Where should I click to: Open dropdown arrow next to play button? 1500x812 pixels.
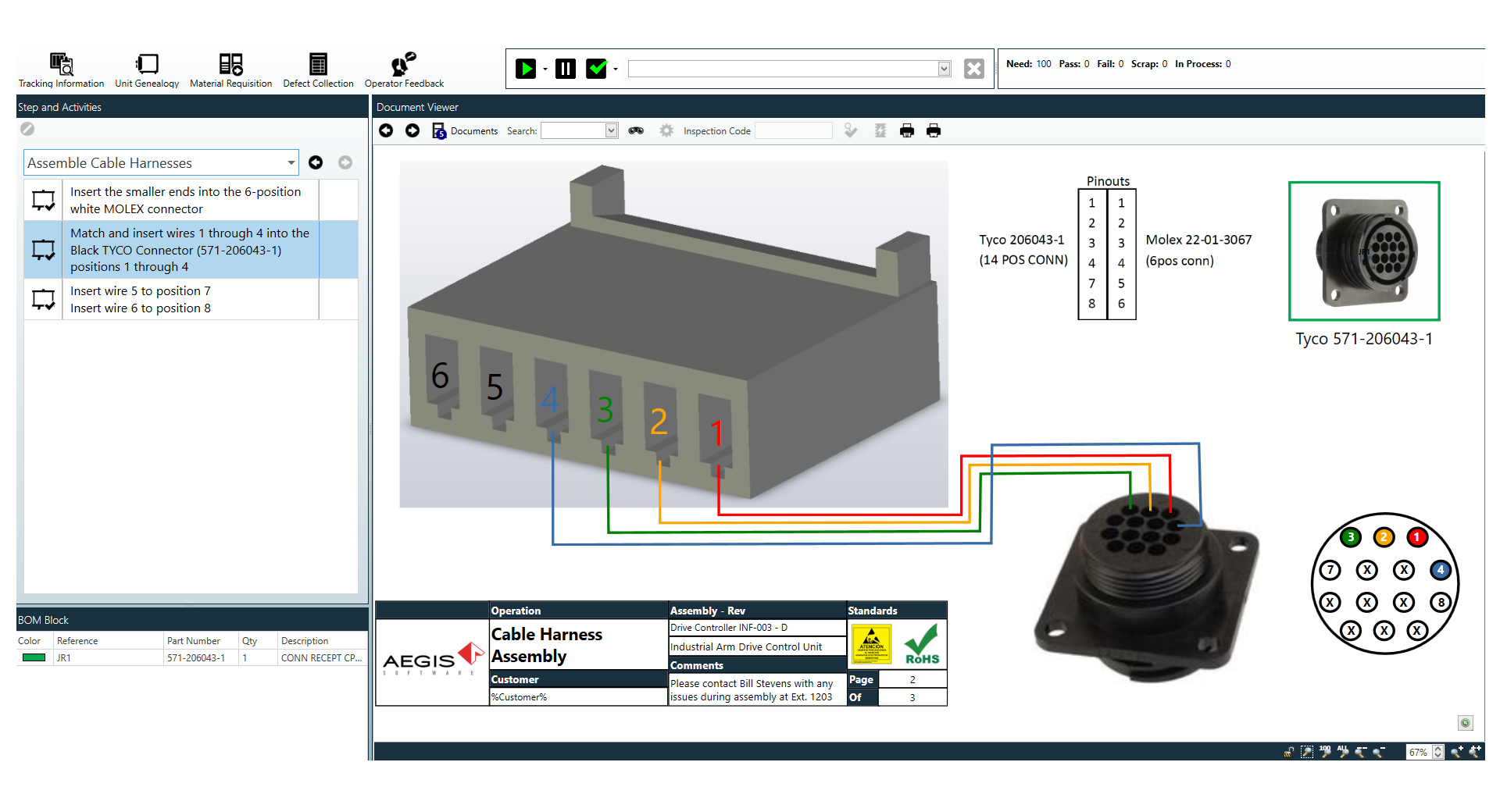545,69
